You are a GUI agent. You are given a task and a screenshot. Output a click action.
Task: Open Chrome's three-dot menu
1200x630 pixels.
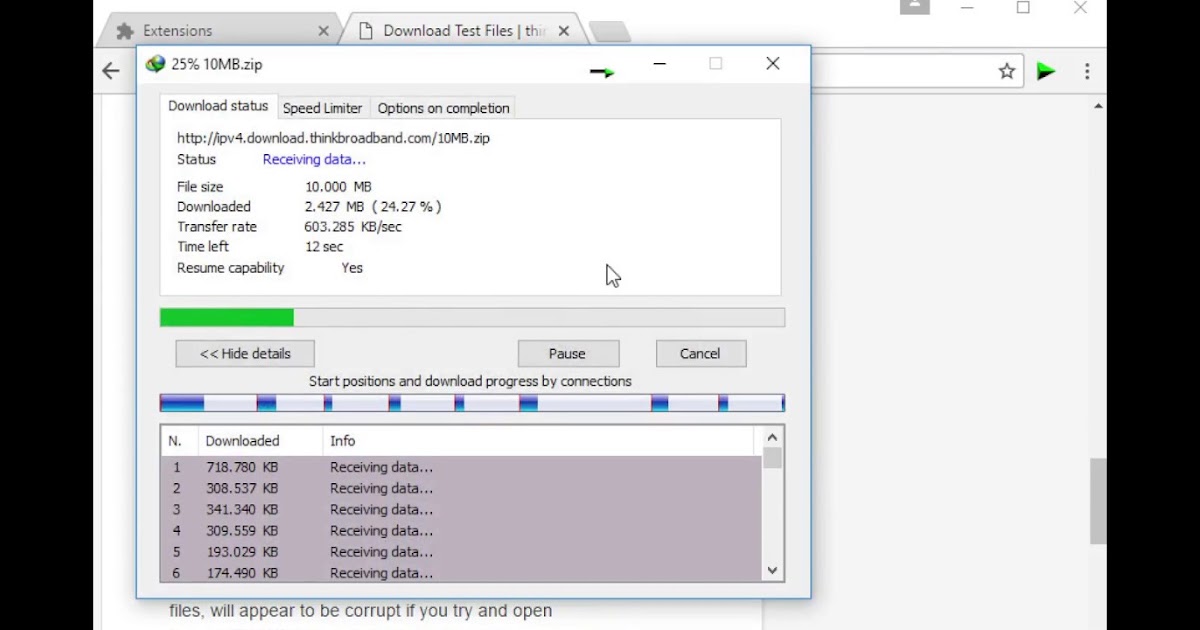[1087, 71]
